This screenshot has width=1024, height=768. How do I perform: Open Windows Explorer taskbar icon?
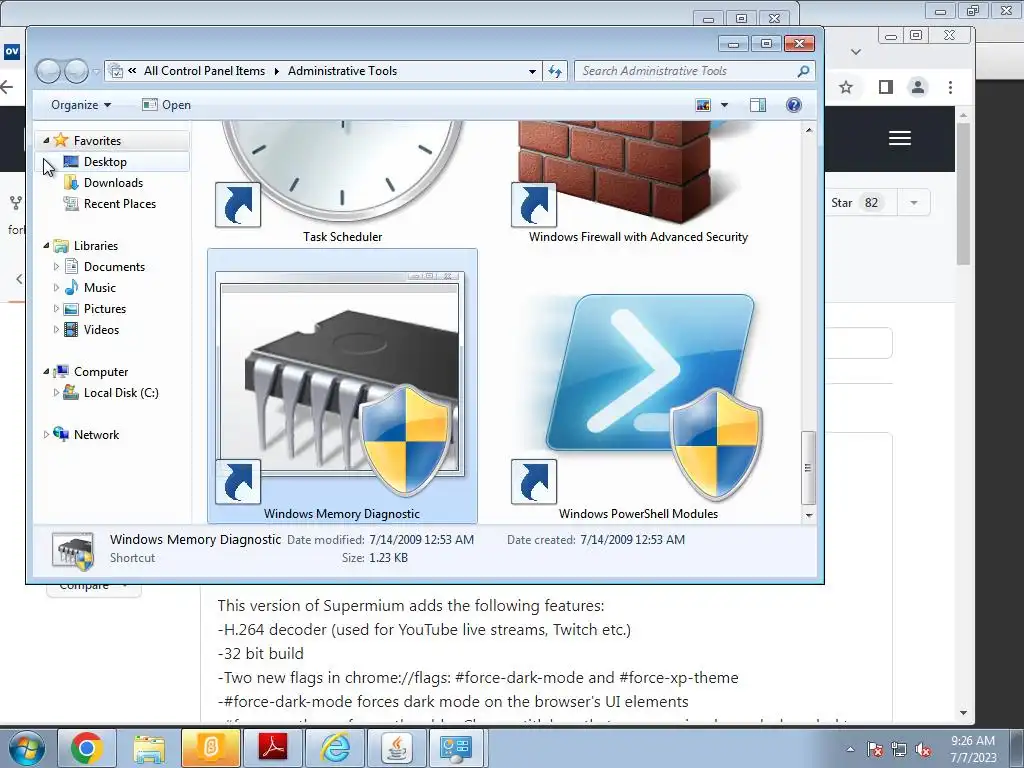[149, 748]
